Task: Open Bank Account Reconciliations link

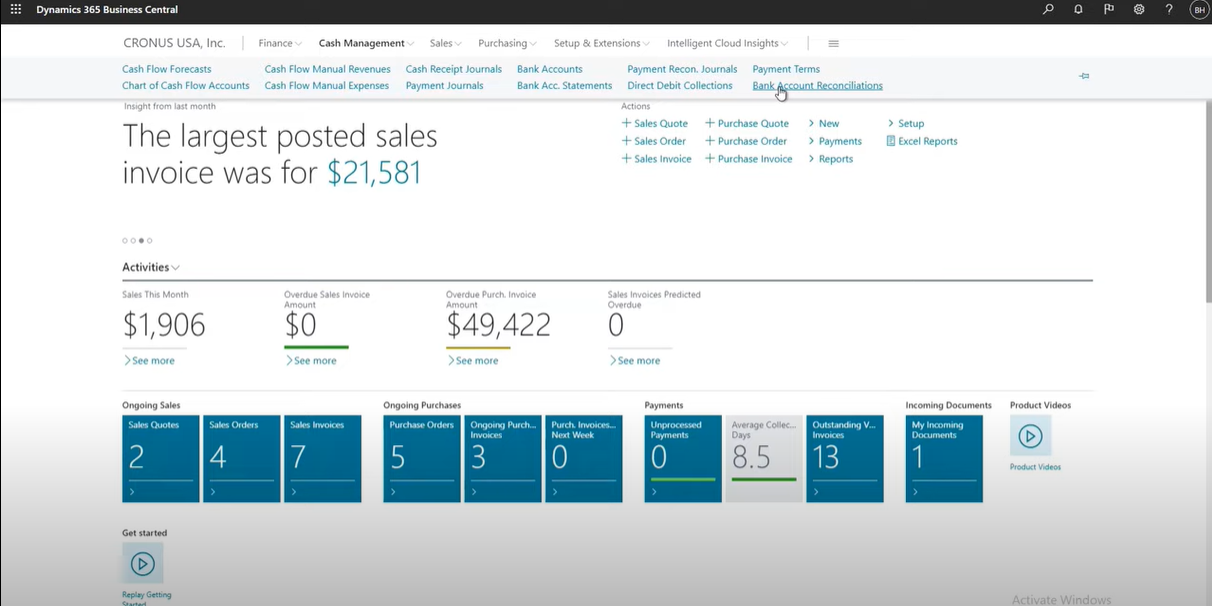Action: click(x=817, y=85)
